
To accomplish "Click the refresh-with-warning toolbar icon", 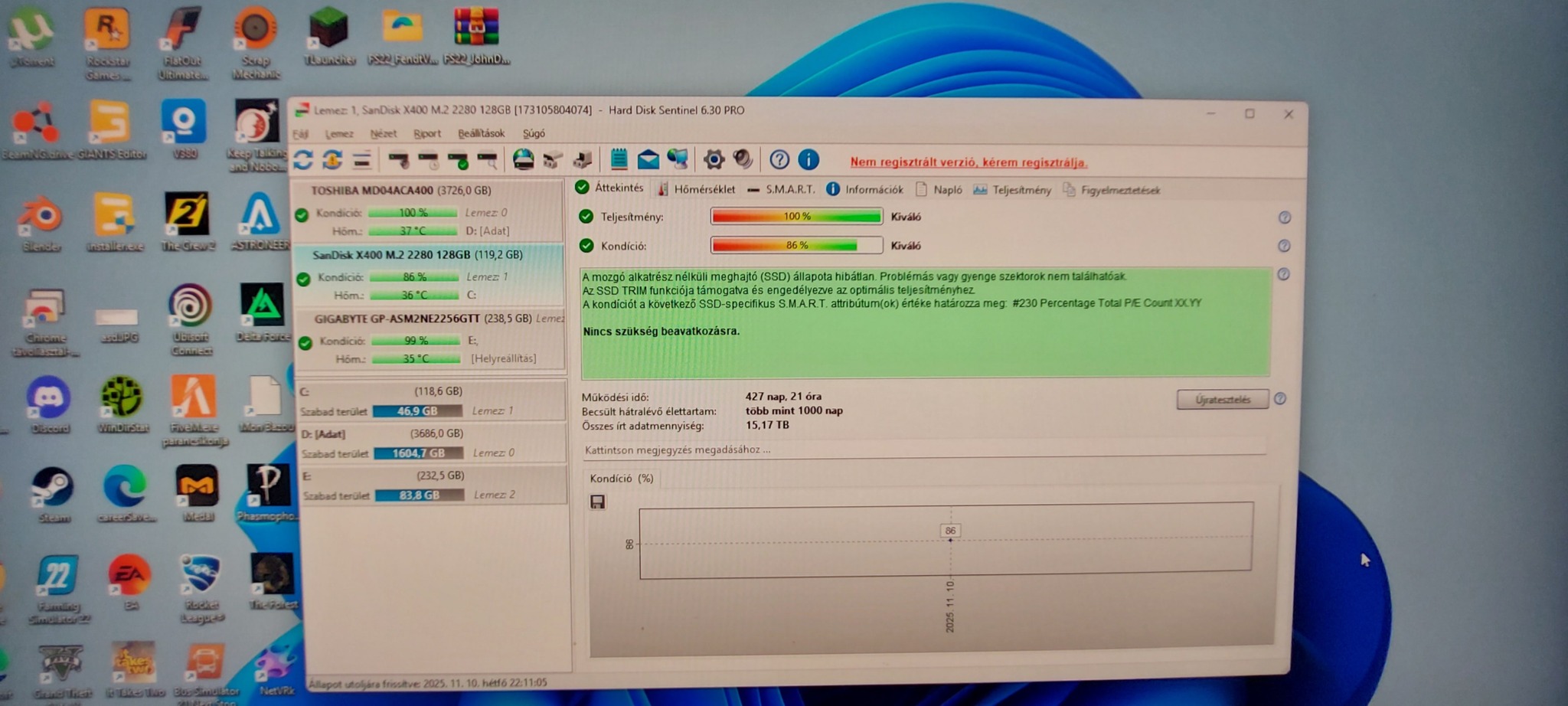I will click(x=332, y=159).
